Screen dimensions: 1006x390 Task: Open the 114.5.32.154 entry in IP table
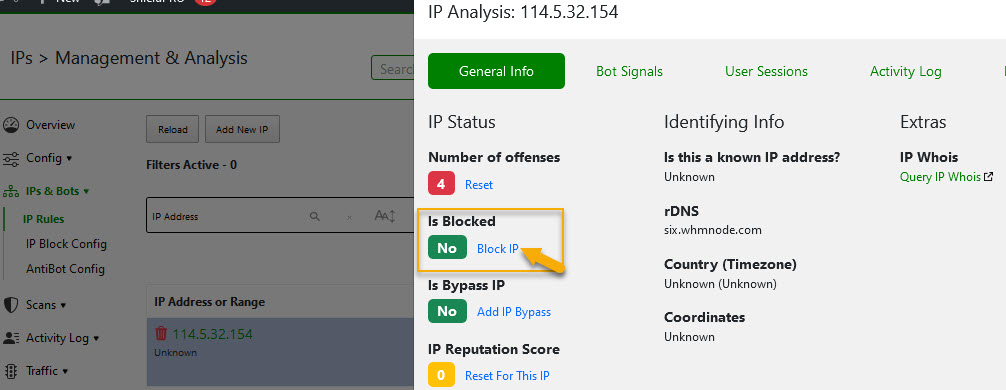click(212, 334)
